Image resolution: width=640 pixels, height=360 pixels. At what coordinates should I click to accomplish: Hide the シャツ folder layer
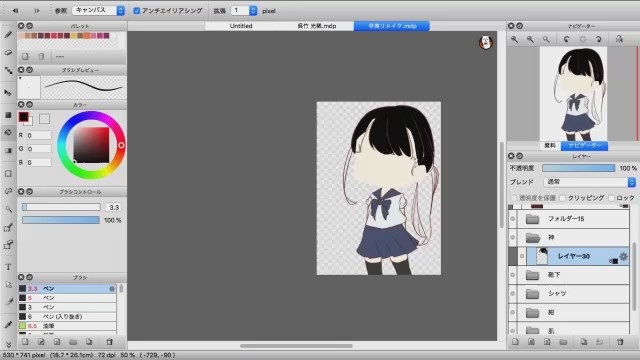pos(513,293)
